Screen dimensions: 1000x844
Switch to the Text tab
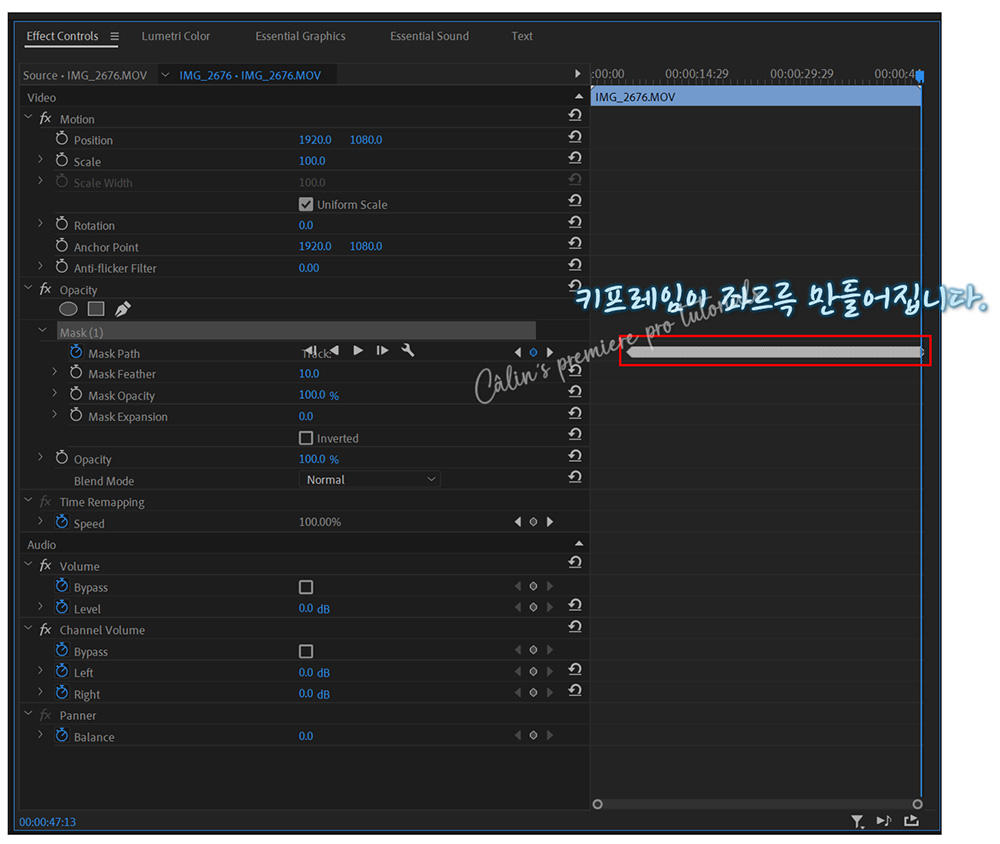pyautogui.click(x=522, y=36)
